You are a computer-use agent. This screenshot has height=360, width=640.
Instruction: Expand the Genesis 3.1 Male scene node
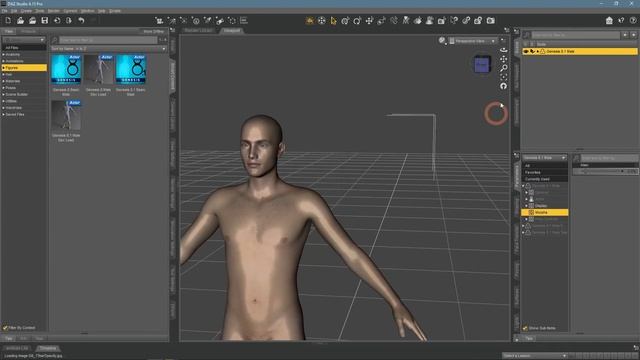pos(538,51)
